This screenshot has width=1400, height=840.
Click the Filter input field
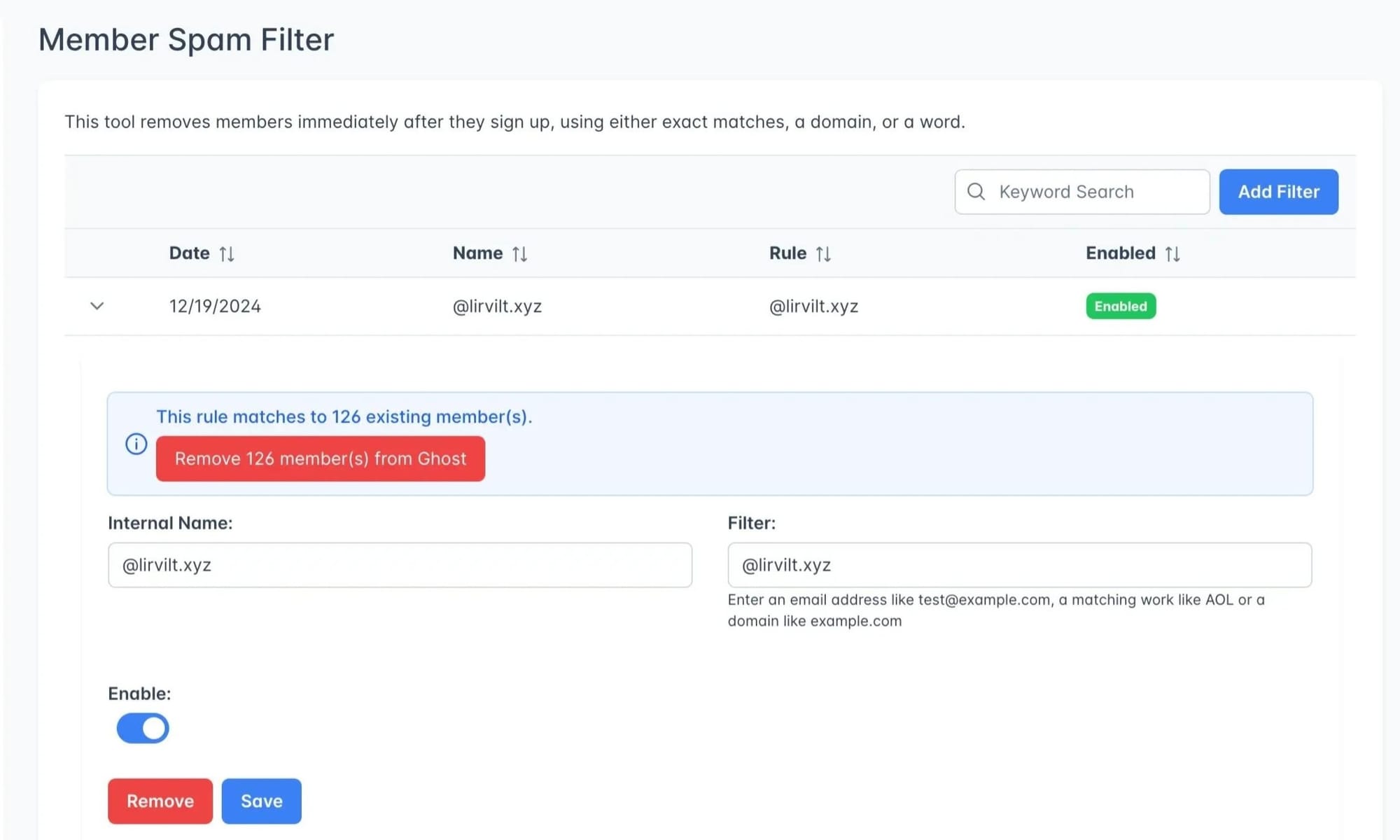[1020, 565]
